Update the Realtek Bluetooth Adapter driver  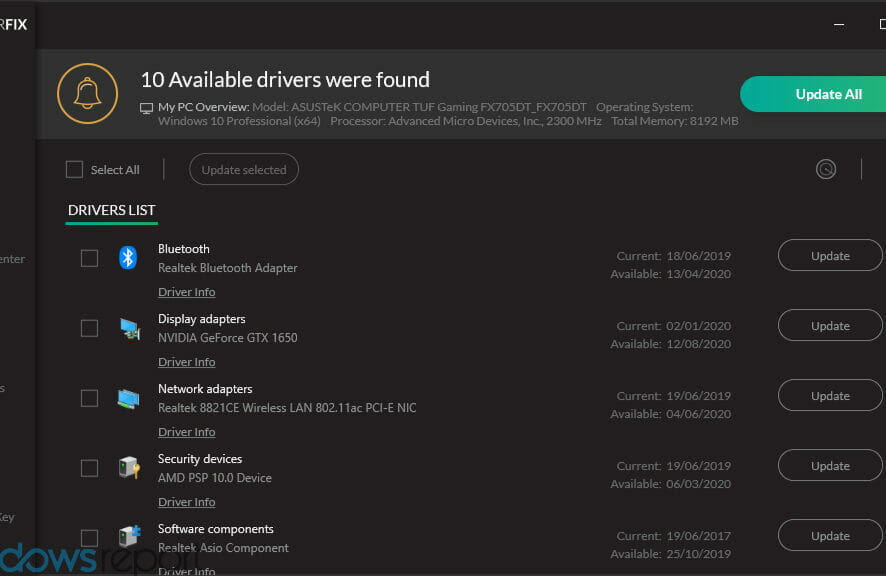(x=830, y=255)
